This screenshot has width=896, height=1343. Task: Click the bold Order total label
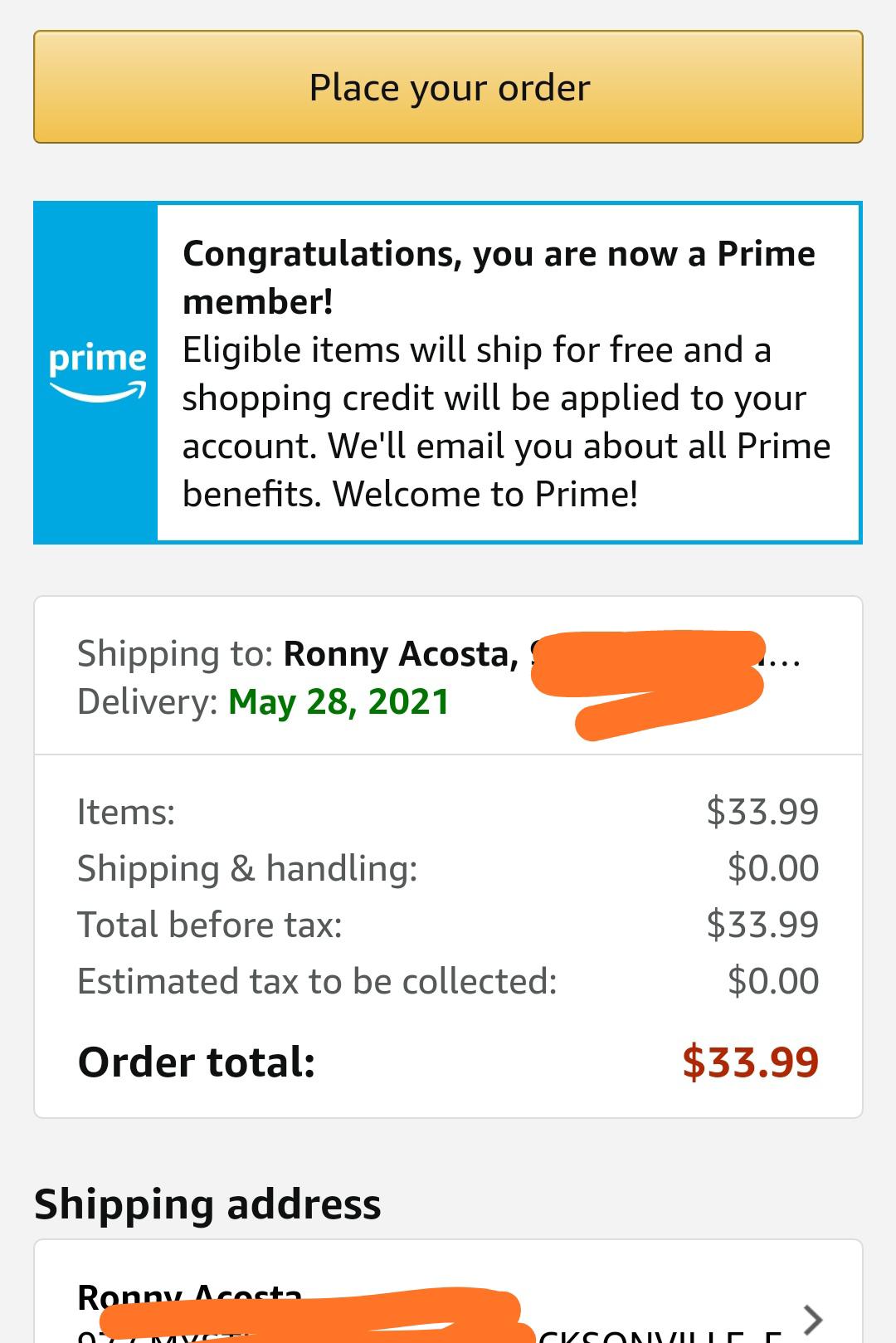(197, 1062)
